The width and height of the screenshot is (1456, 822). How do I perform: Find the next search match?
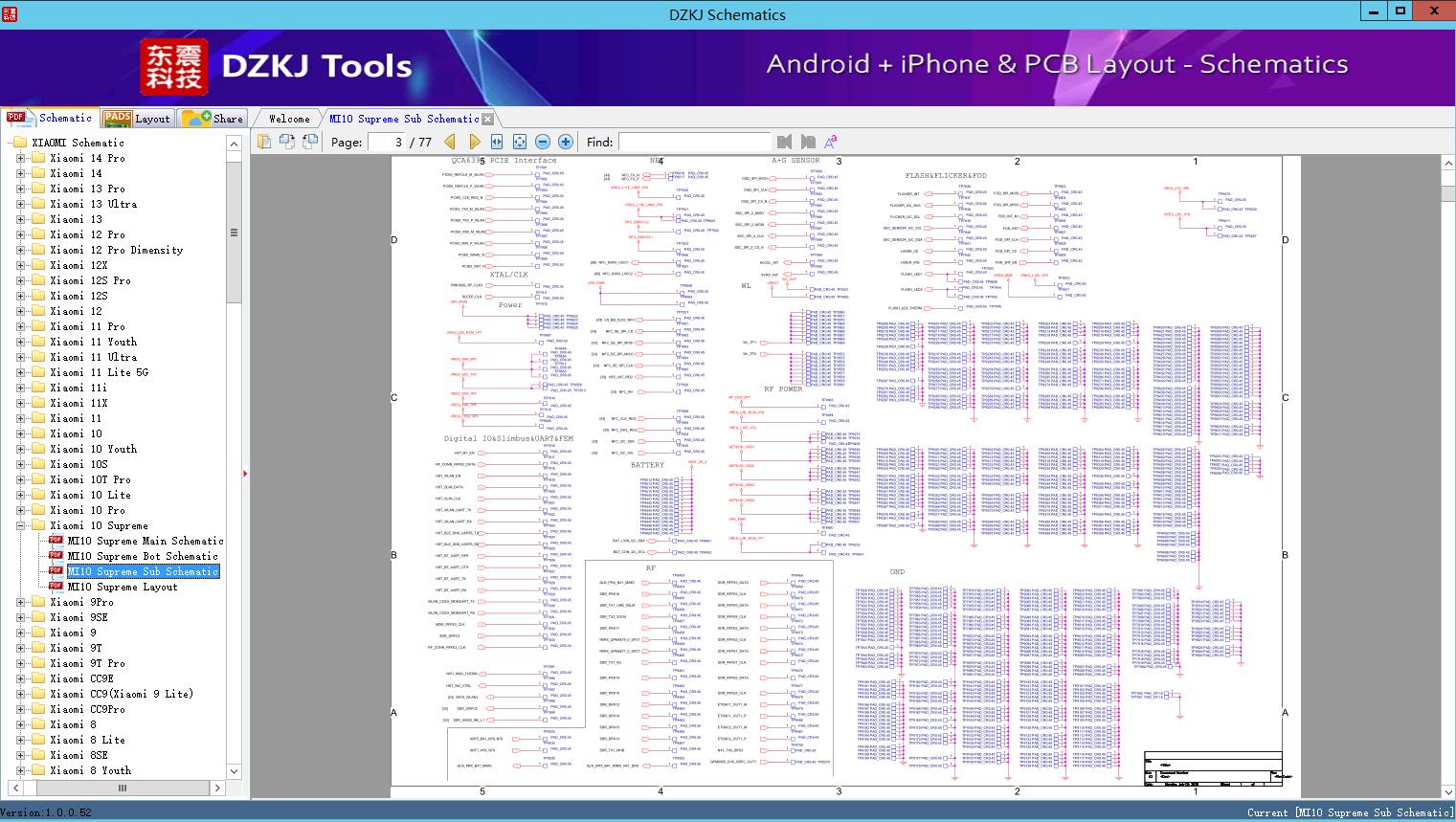[x=808, y=142]
